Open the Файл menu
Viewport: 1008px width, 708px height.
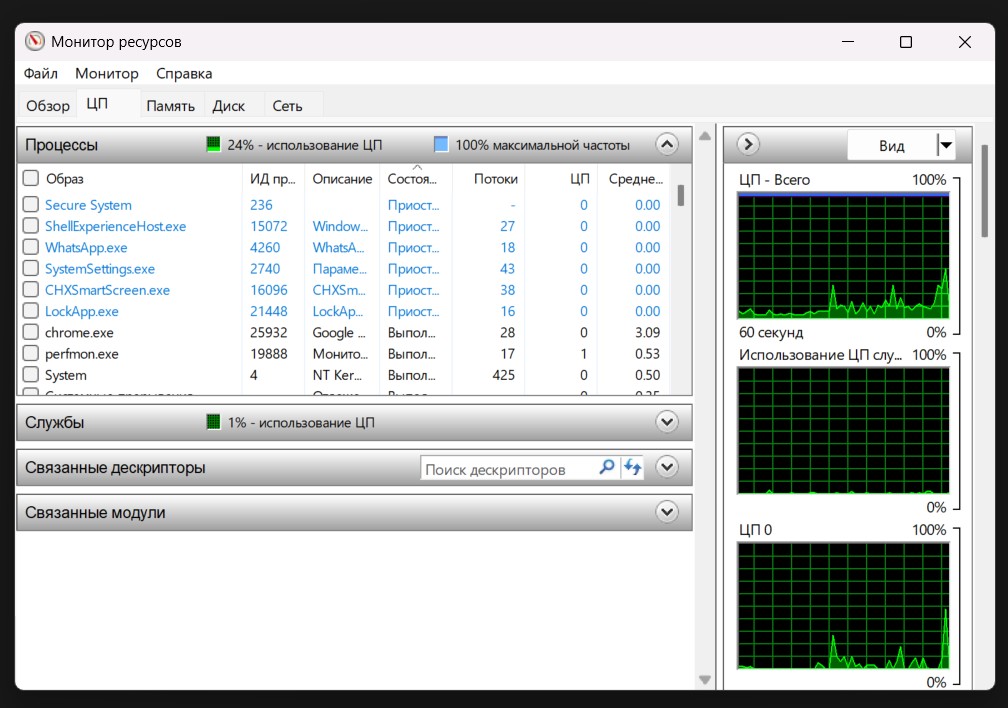pyautogui.click(x=40, y=73)
